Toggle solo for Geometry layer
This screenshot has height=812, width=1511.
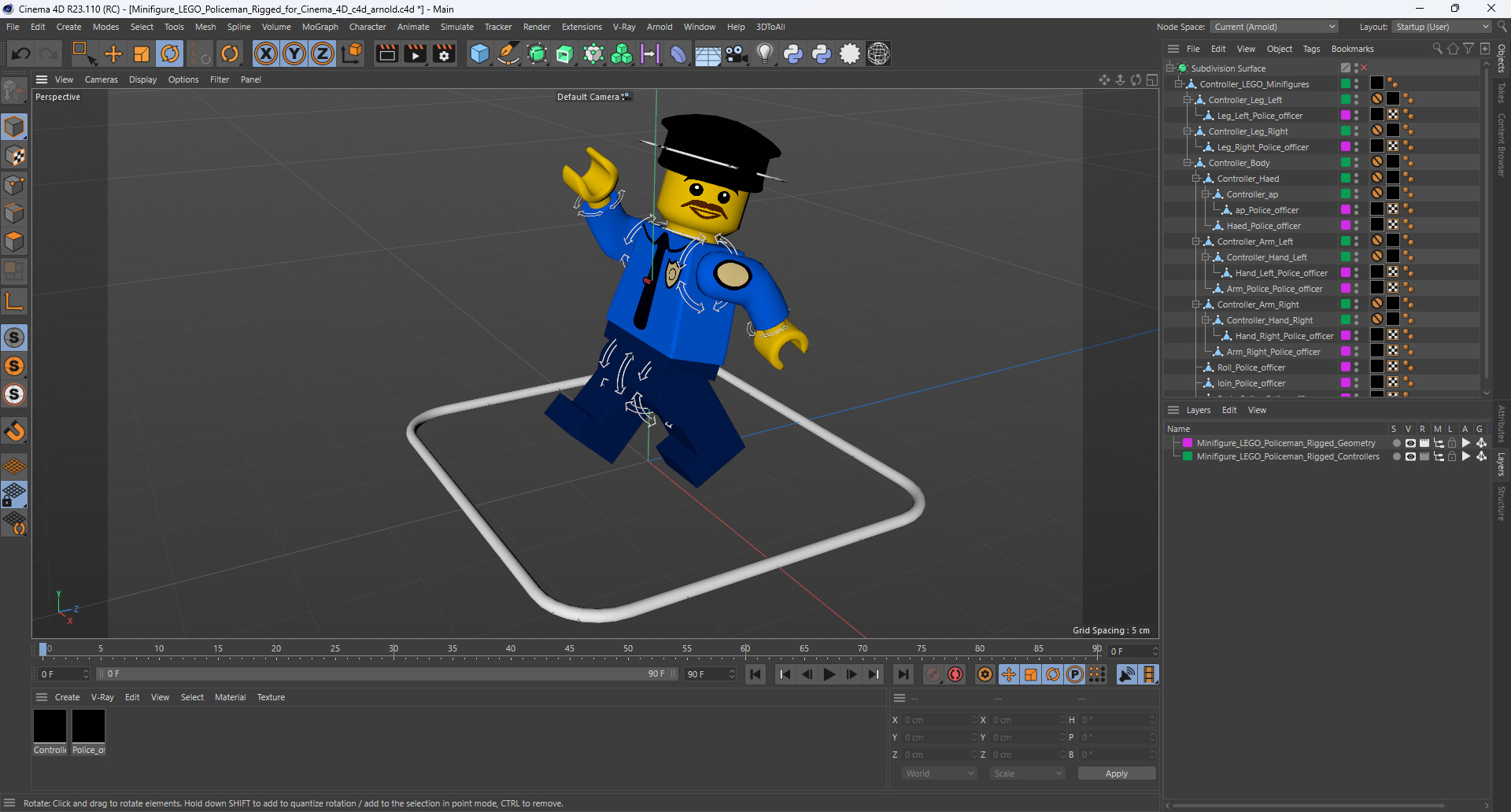1396,443
